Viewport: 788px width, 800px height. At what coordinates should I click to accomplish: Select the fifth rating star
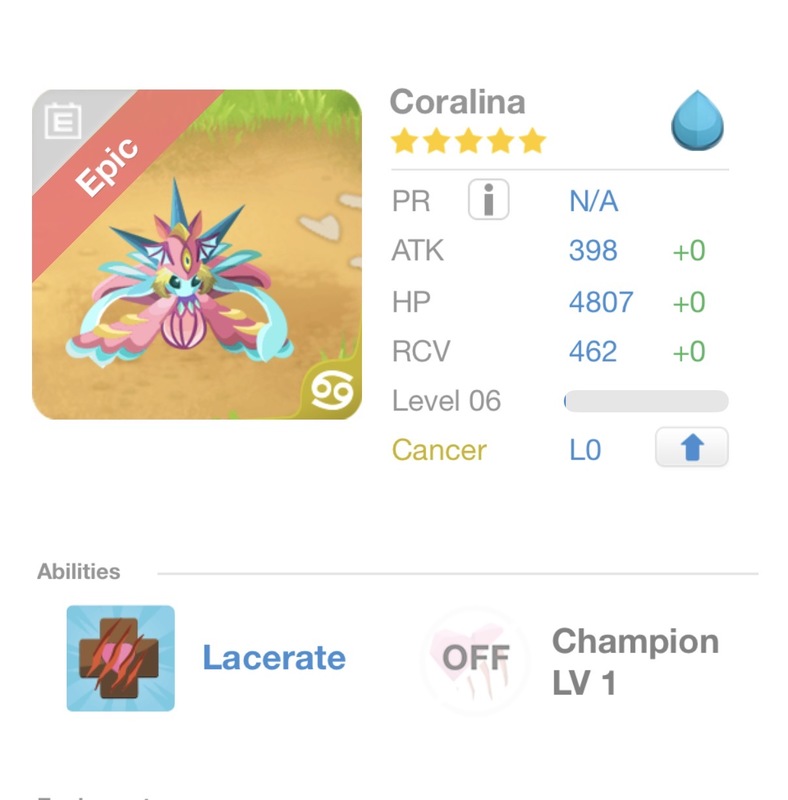point(531,141)
